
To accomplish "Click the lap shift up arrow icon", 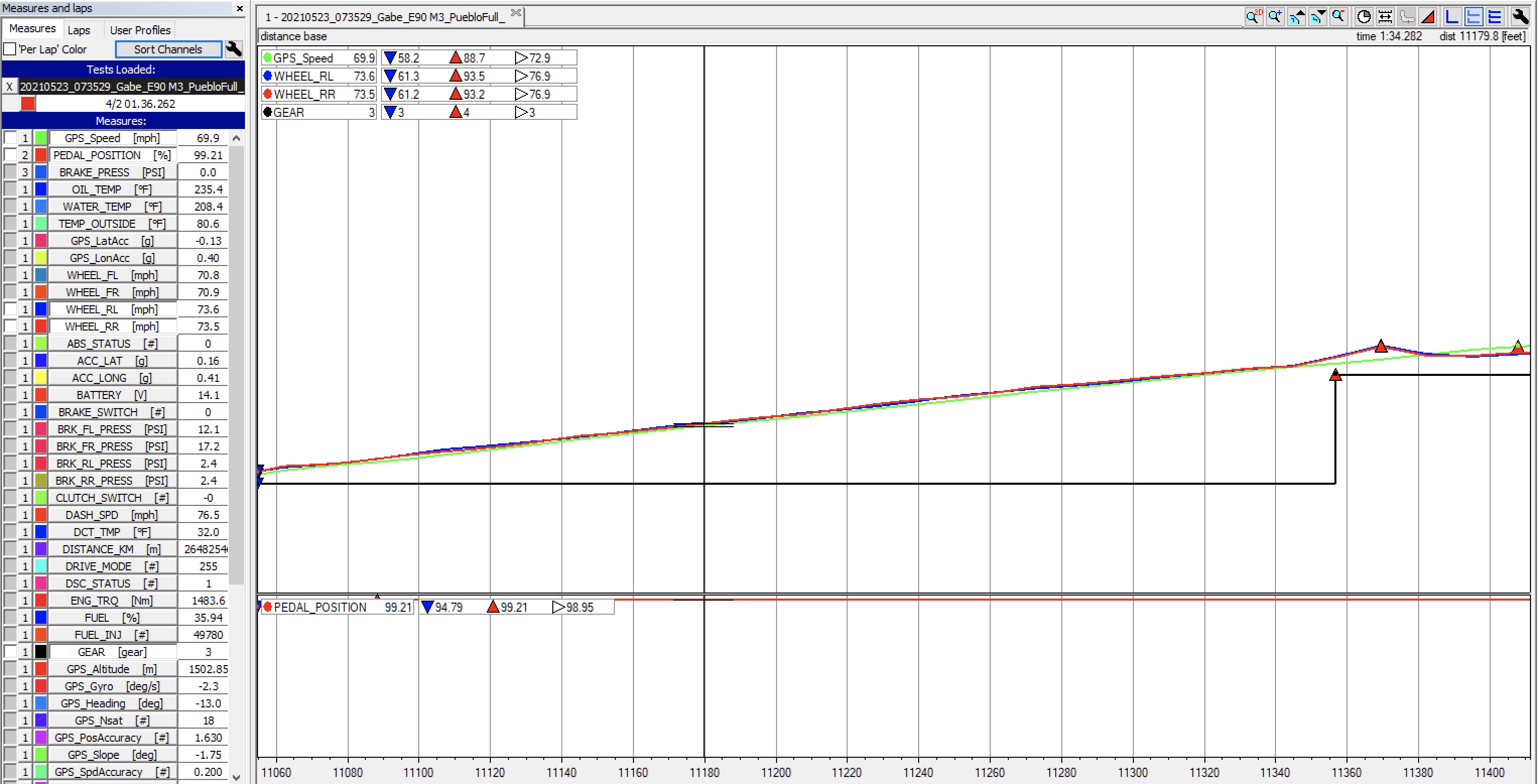I will [1296, 17].
